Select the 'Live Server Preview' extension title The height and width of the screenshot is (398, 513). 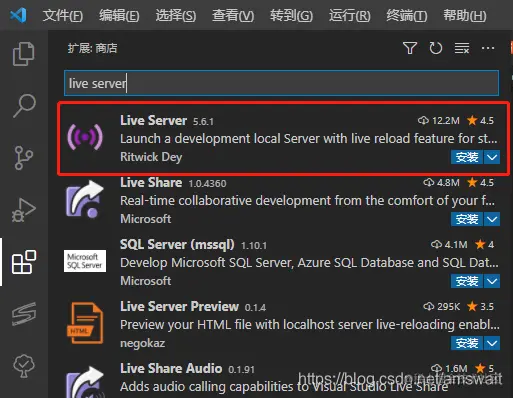pyautogui.click(x=179, y=306)
